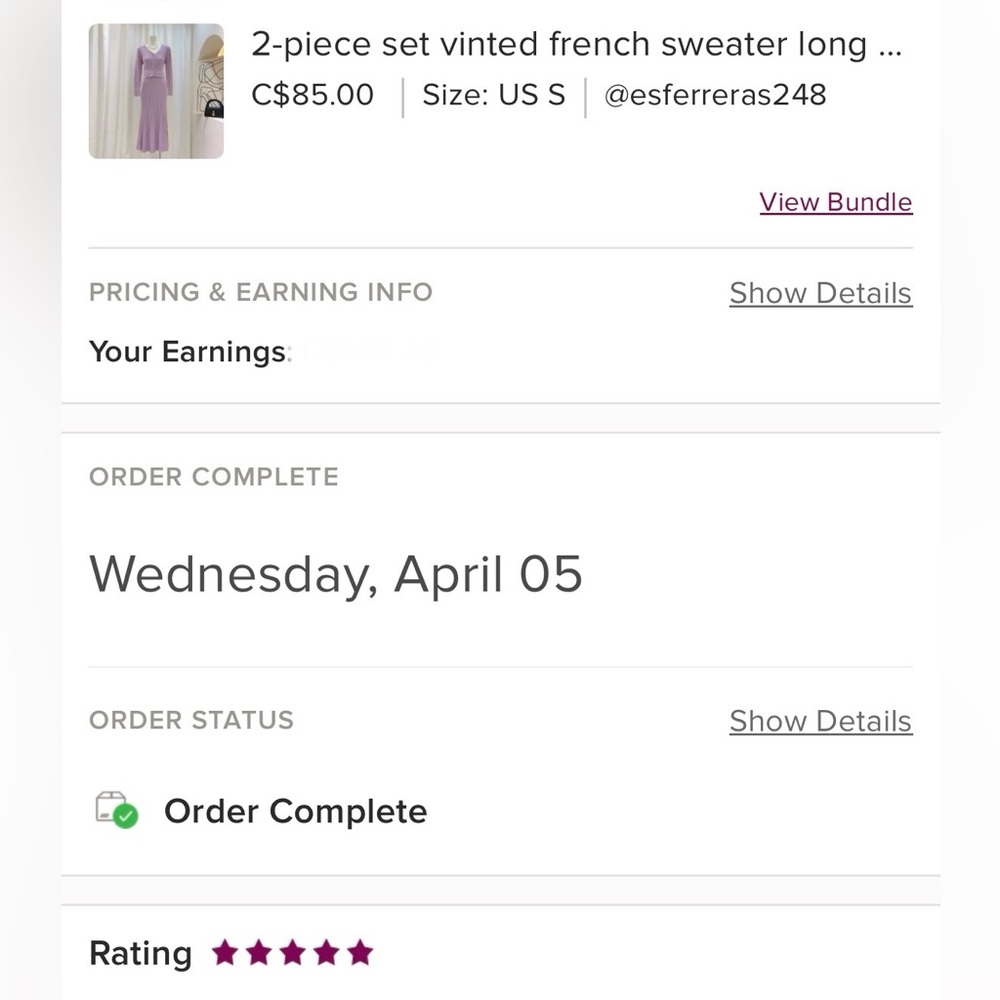The width and height of the screenshot is (1000, 1000).
Task: Click the second rating star
Action: point(259,952)
